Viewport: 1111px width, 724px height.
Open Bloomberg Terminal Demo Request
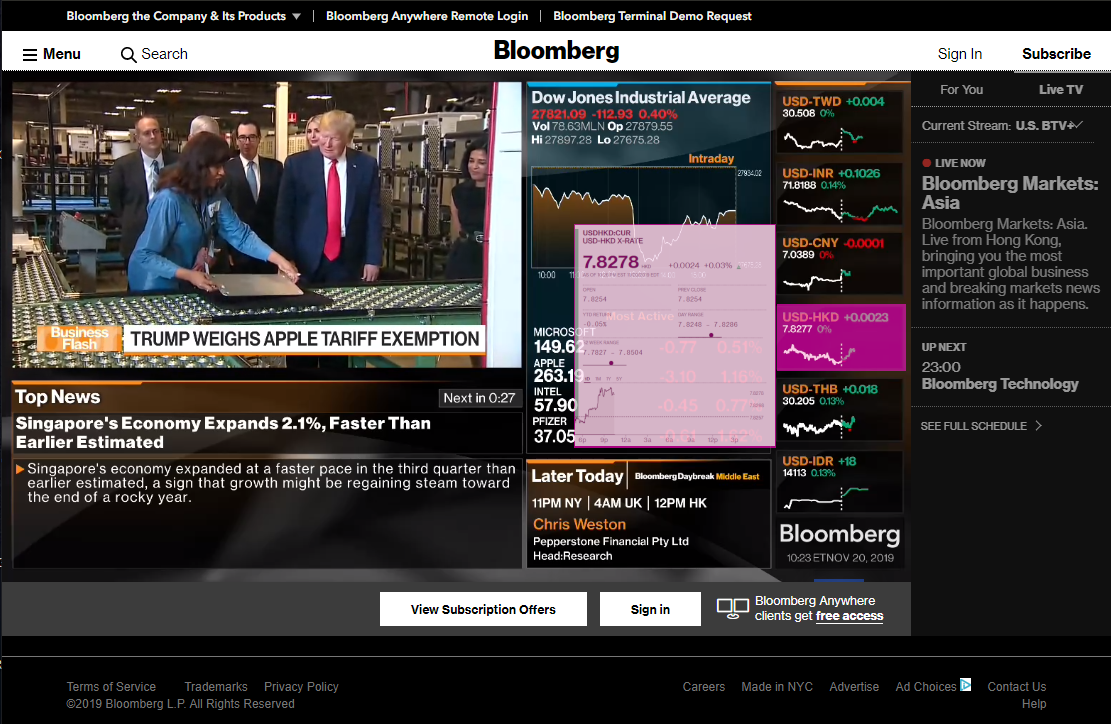point(652,16)
